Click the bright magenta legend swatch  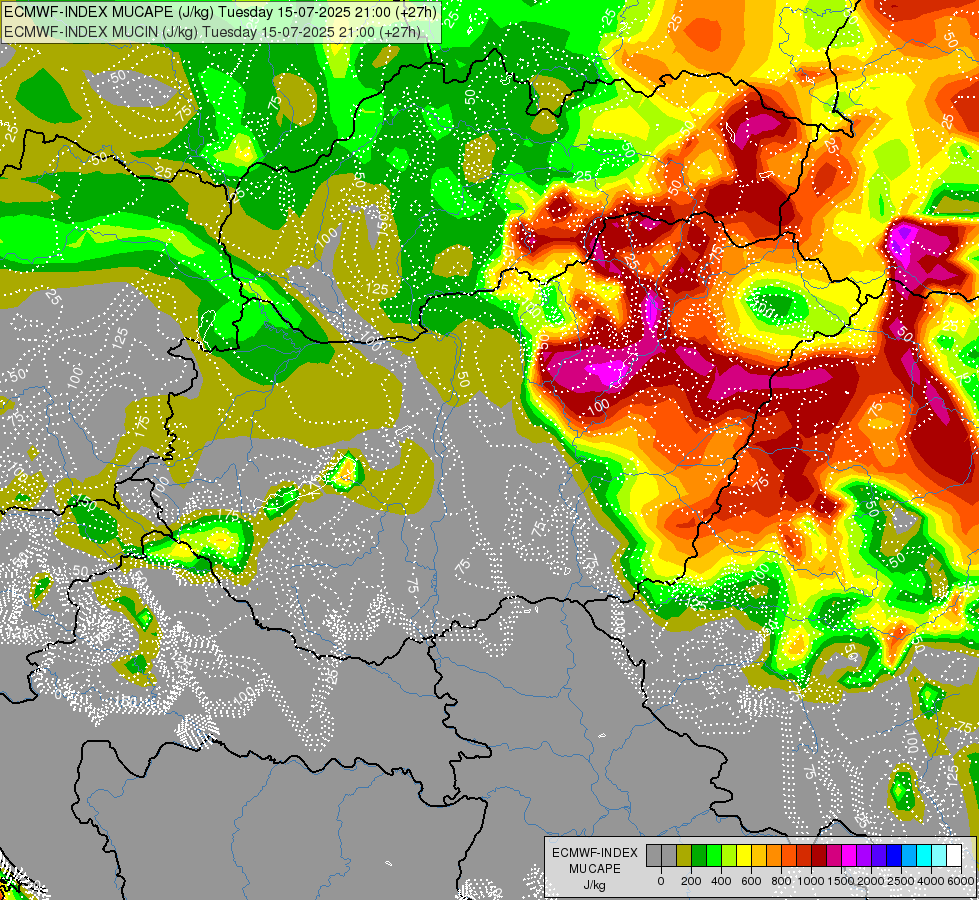click(849, 855)
